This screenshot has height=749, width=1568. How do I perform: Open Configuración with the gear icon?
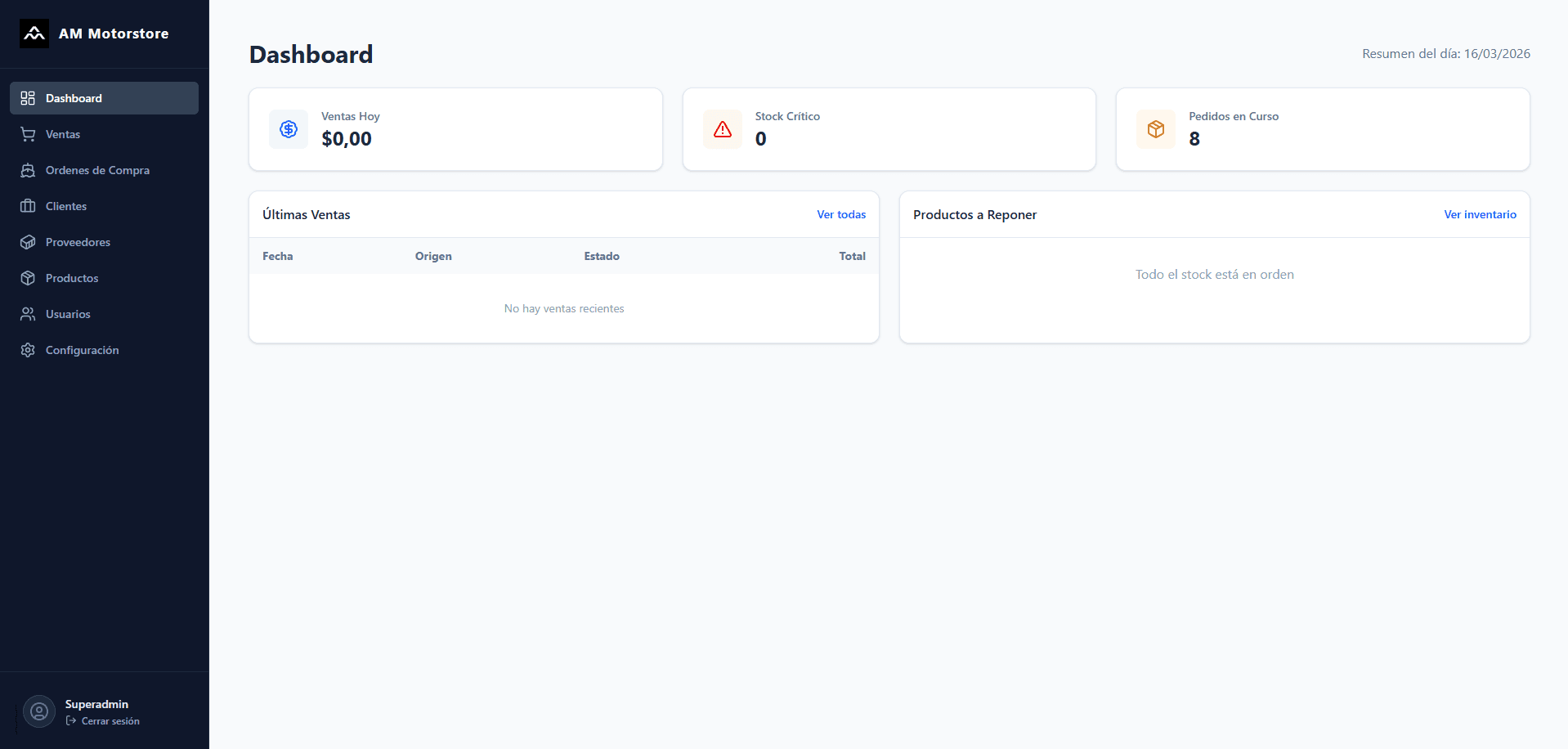click(x=28, y=350)
